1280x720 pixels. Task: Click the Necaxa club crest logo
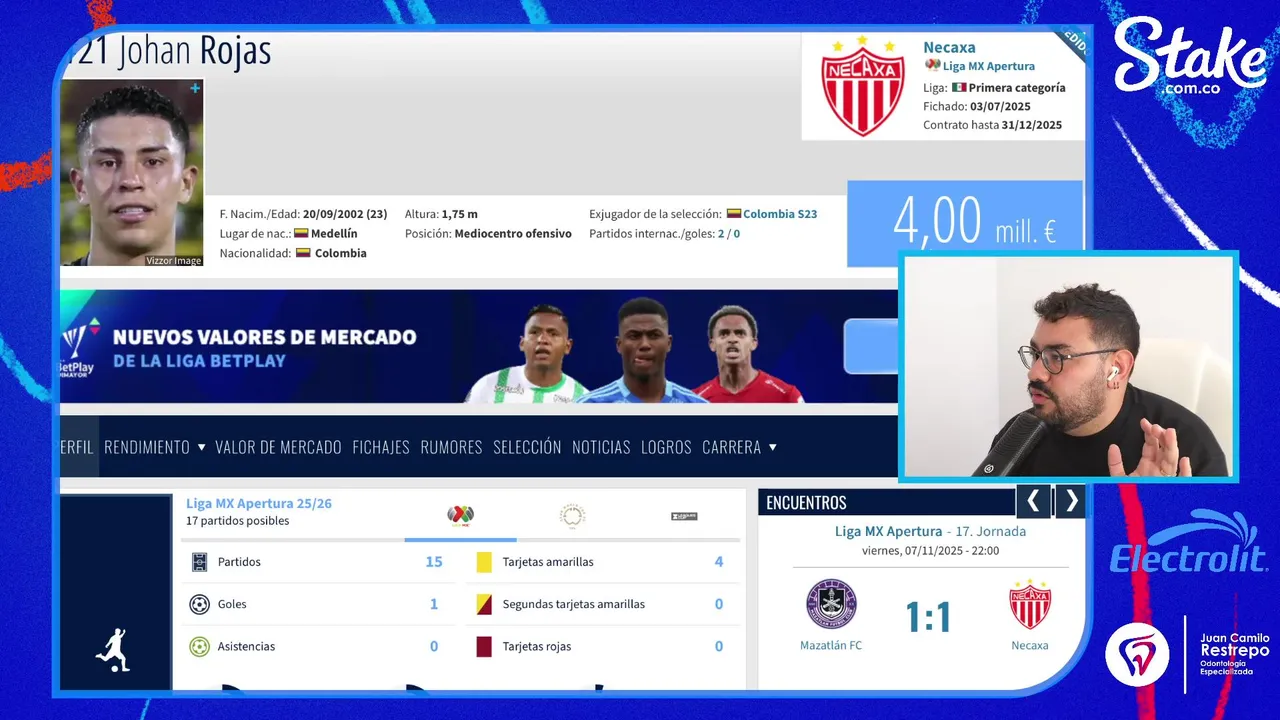coord(862,86)
